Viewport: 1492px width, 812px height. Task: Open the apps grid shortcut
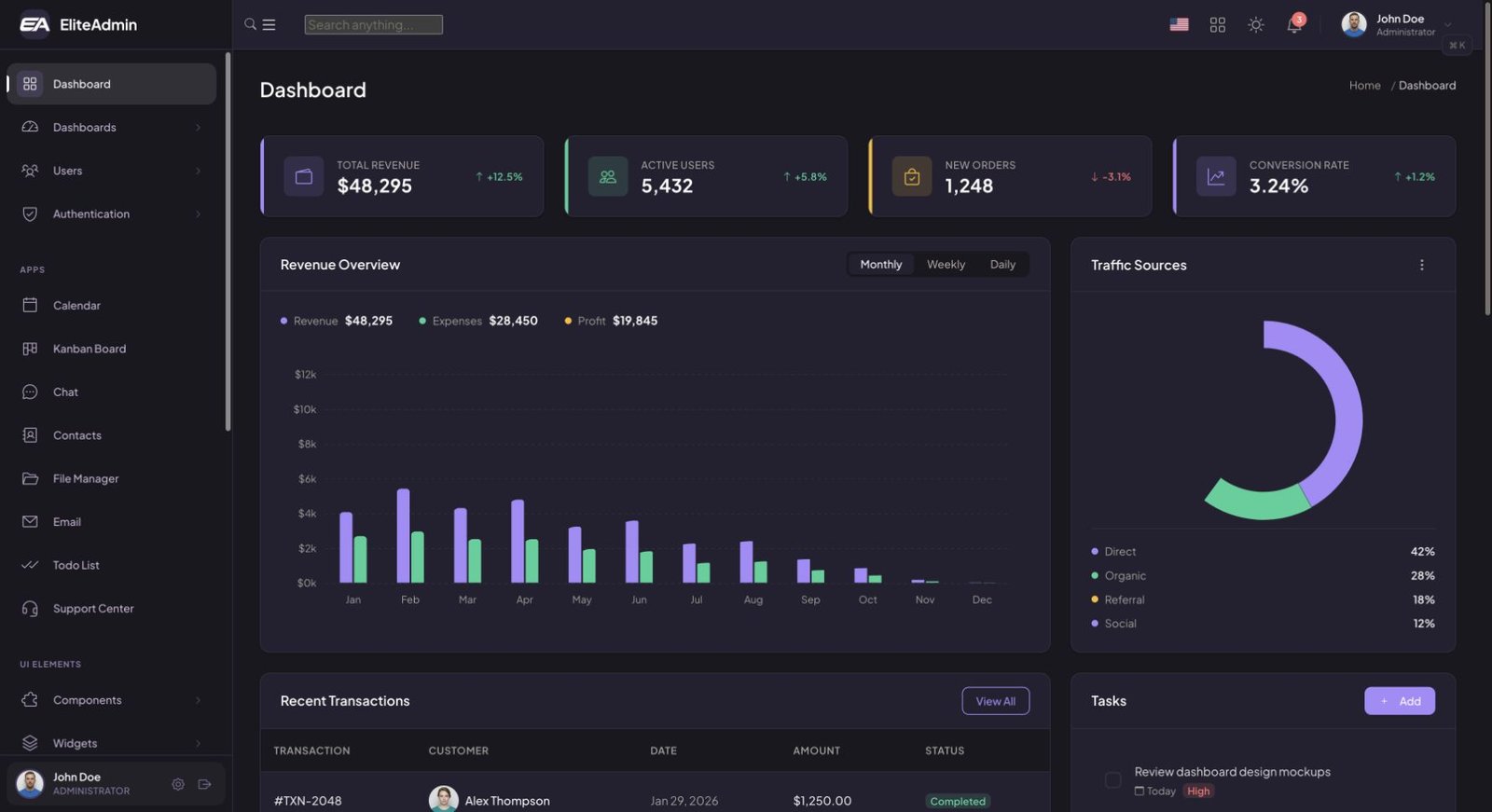[x=1218, y=25]
